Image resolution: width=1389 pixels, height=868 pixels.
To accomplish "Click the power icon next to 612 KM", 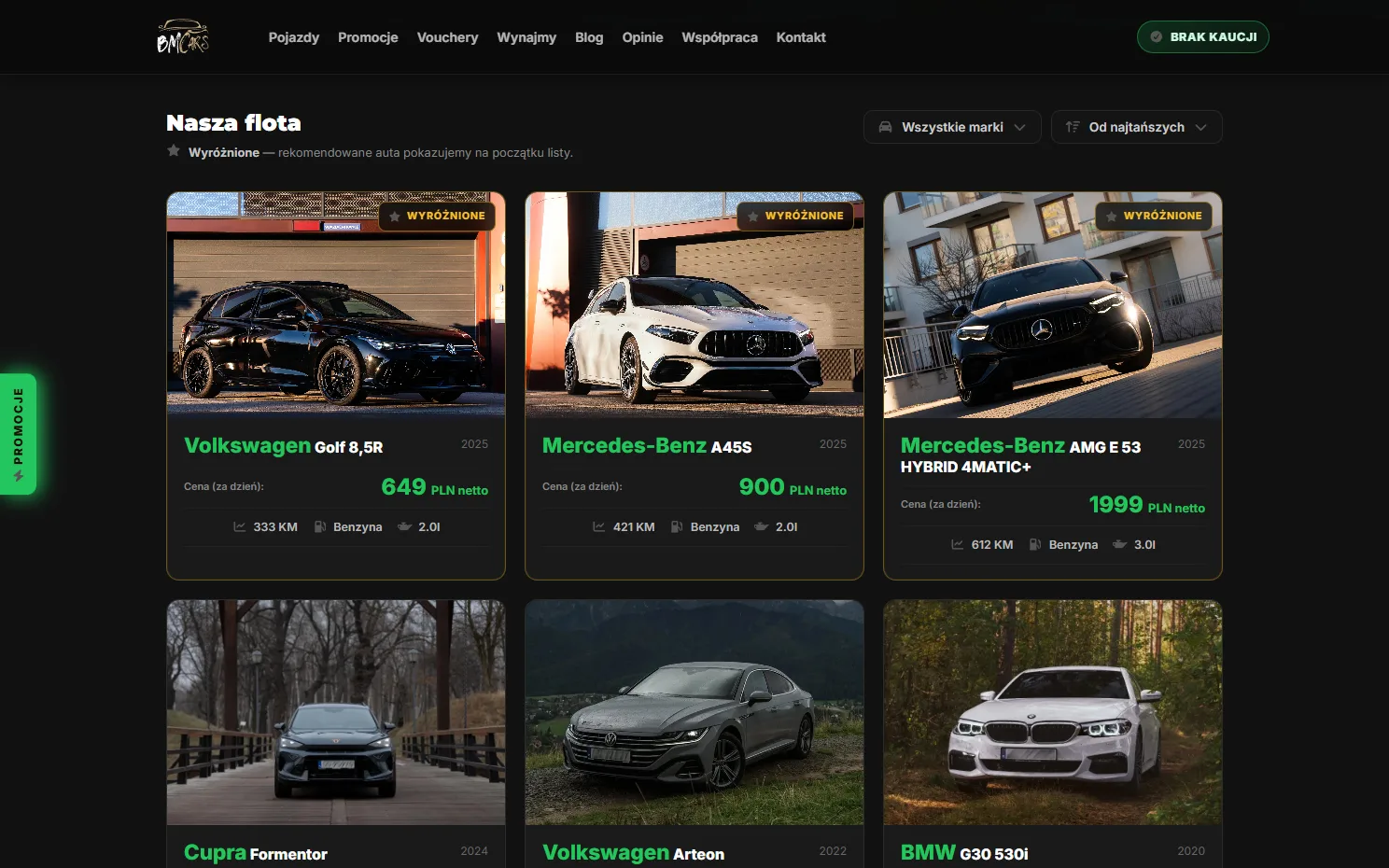I will point(958,545).
